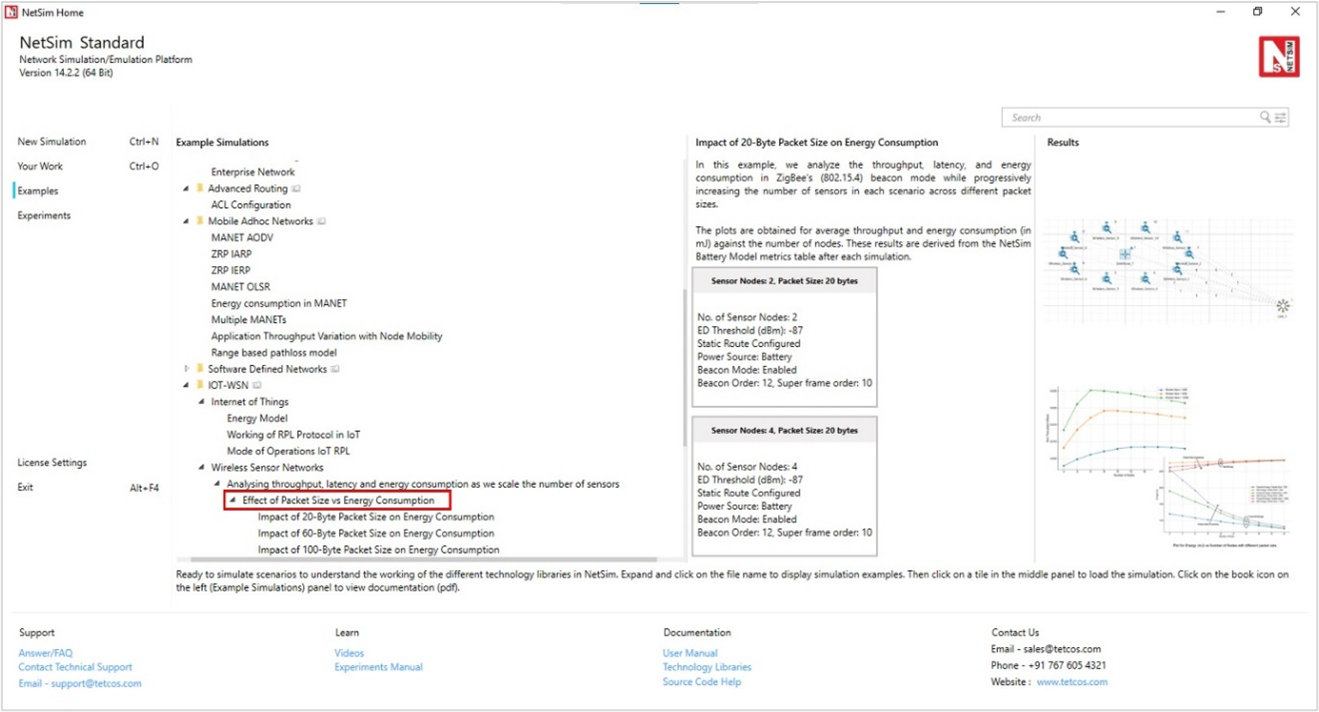1319x712 pixels.
Task: Go to Your Work section
Action: click(x=40, y=166)
